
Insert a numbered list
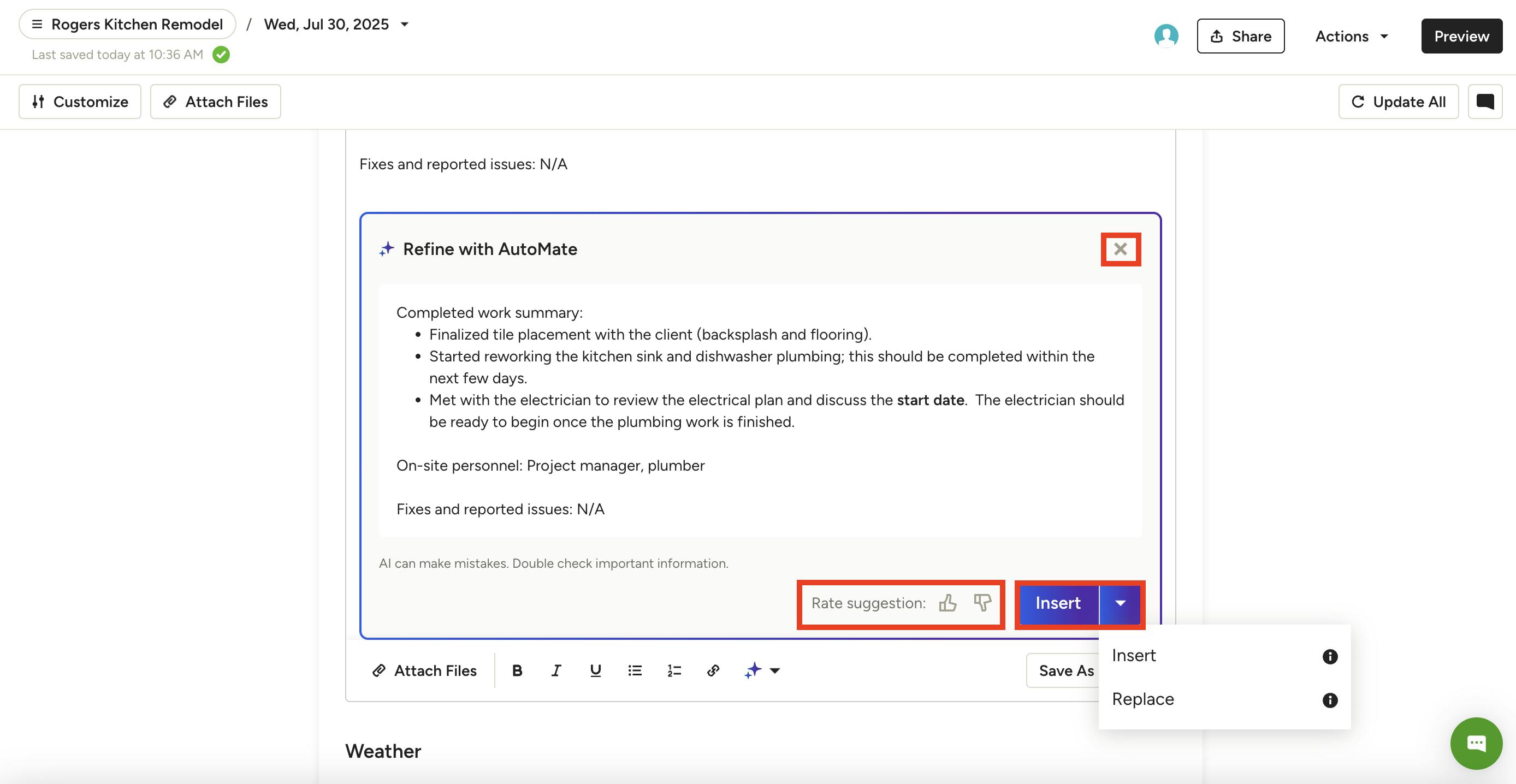pyautogui.click(x=674, y=670)
